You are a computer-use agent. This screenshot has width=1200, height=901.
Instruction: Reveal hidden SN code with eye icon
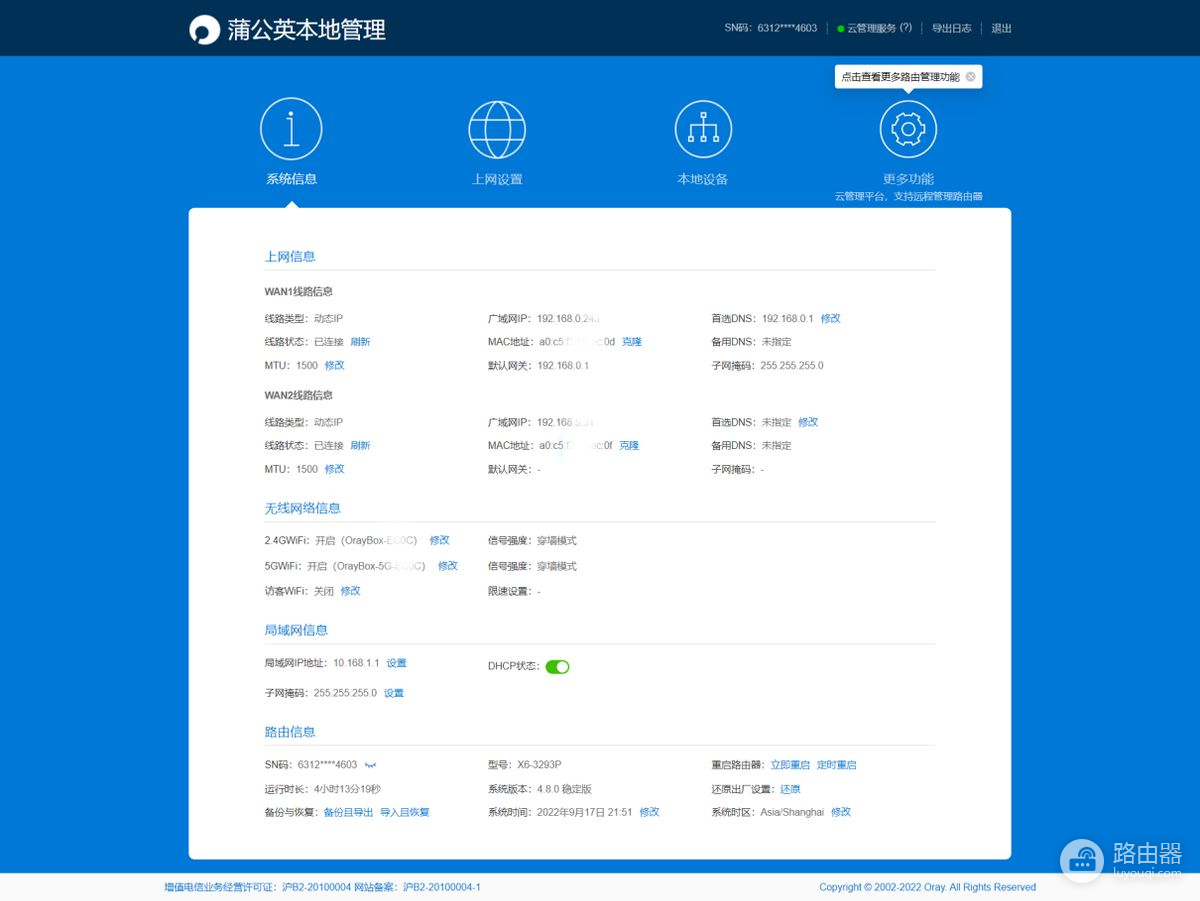(371, 765)
